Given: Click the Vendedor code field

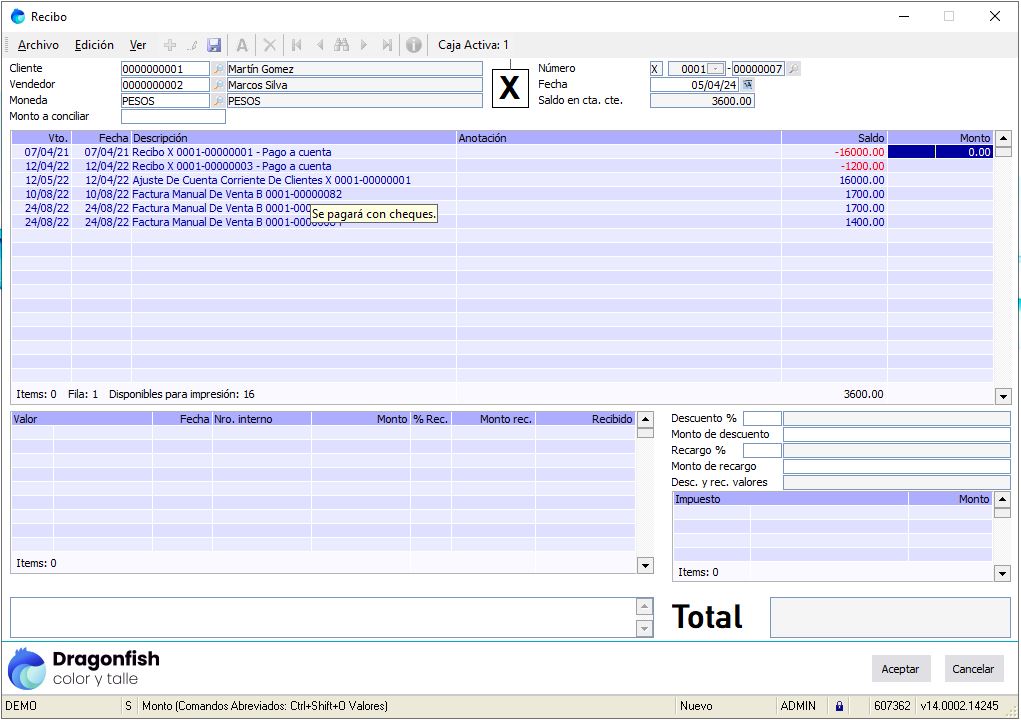Looking at the screenshot, I should (x=165, y=85).
